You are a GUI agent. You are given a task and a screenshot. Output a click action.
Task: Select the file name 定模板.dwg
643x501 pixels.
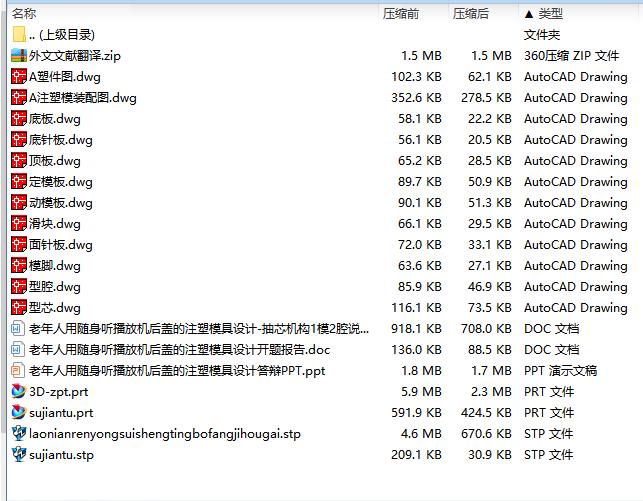pos(61,182)
